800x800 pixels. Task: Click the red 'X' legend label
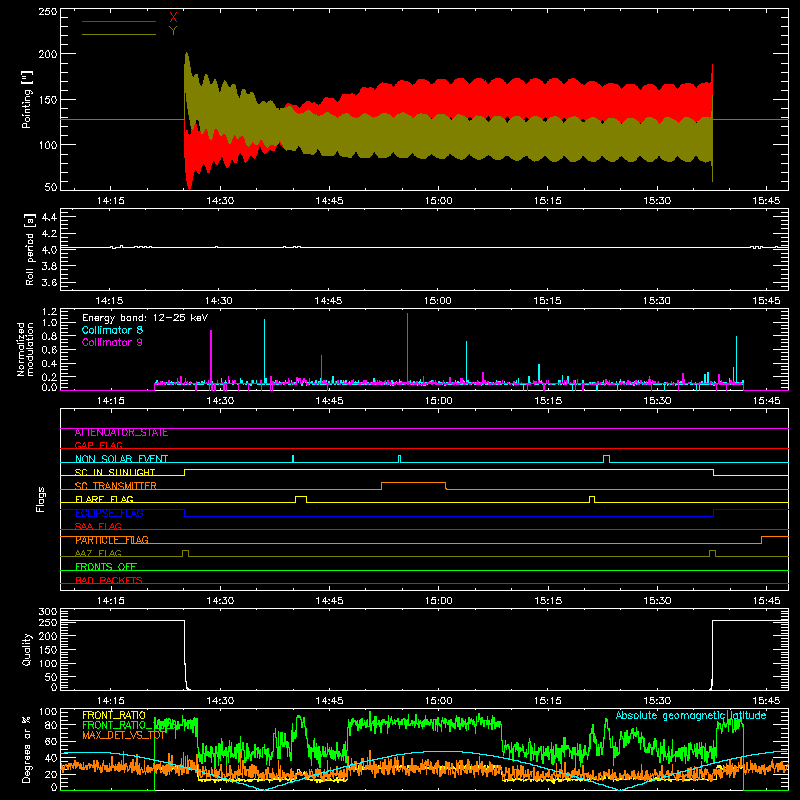pos(173,18)
